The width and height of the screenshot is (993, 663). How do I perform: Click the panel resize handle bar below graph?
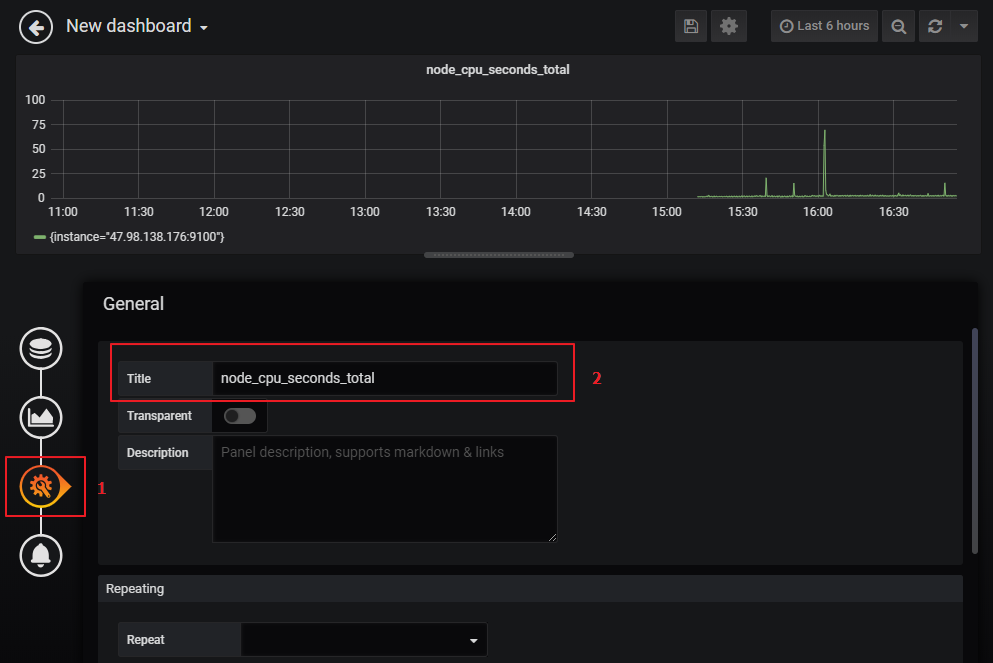[499, 255]
